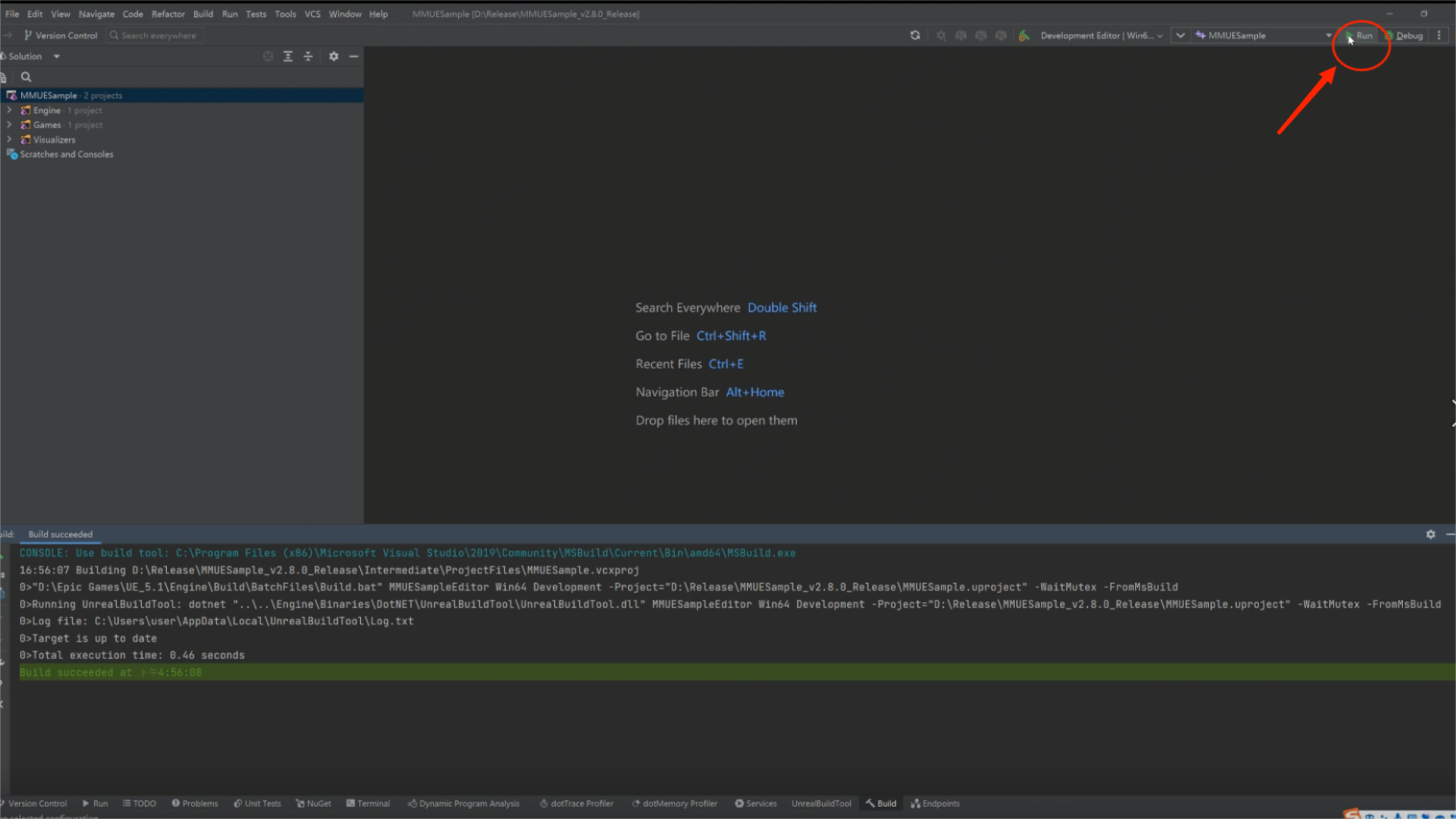Start the Debug session

click(x=1404, y=36)
